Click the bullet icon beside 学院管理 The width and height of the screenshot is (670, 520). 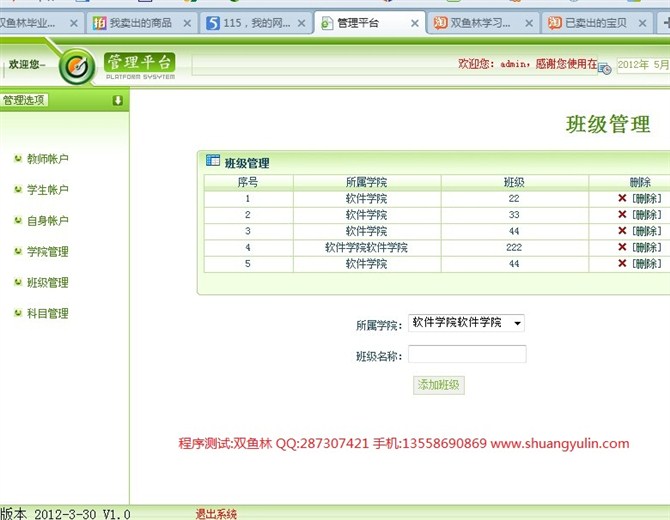(18, 251)
